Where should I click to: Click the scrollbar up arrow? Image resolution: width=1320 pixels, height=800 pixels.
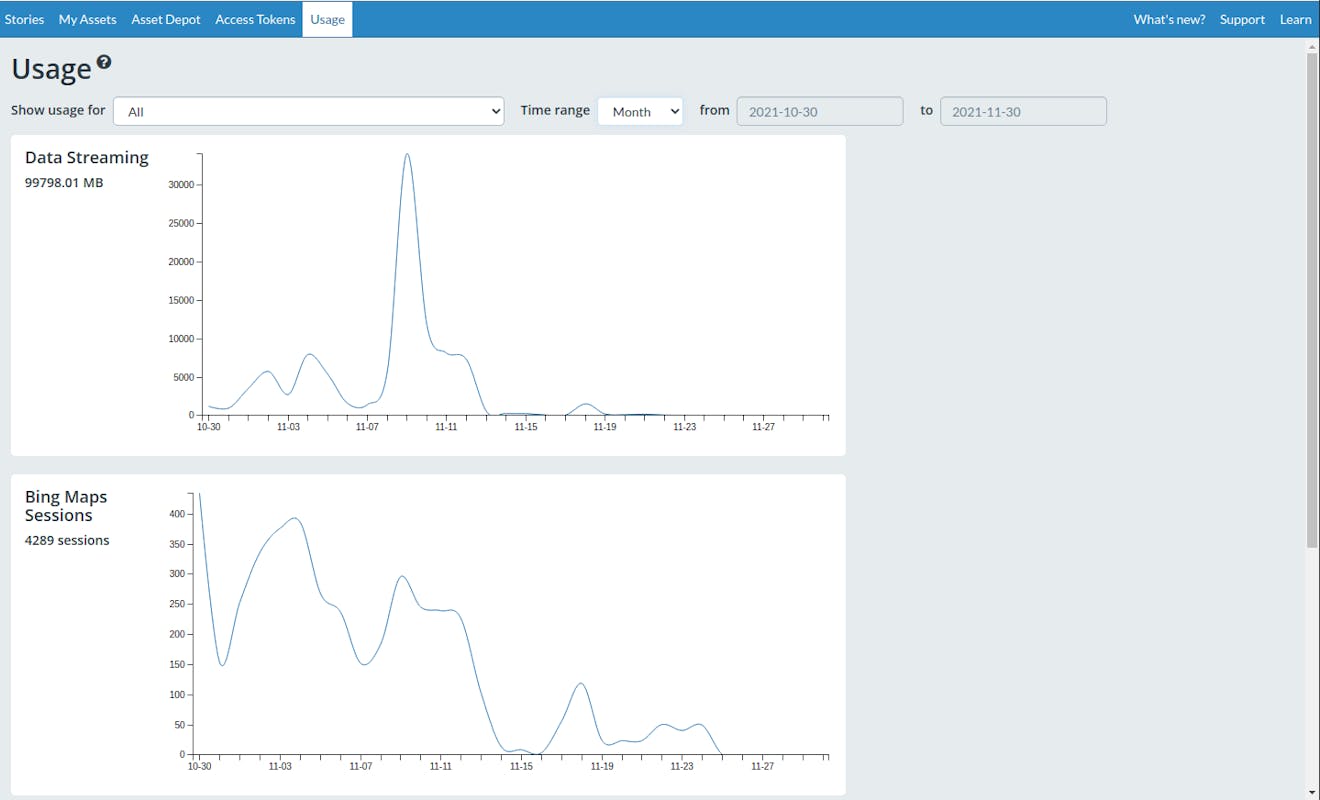click(1312, 45)
